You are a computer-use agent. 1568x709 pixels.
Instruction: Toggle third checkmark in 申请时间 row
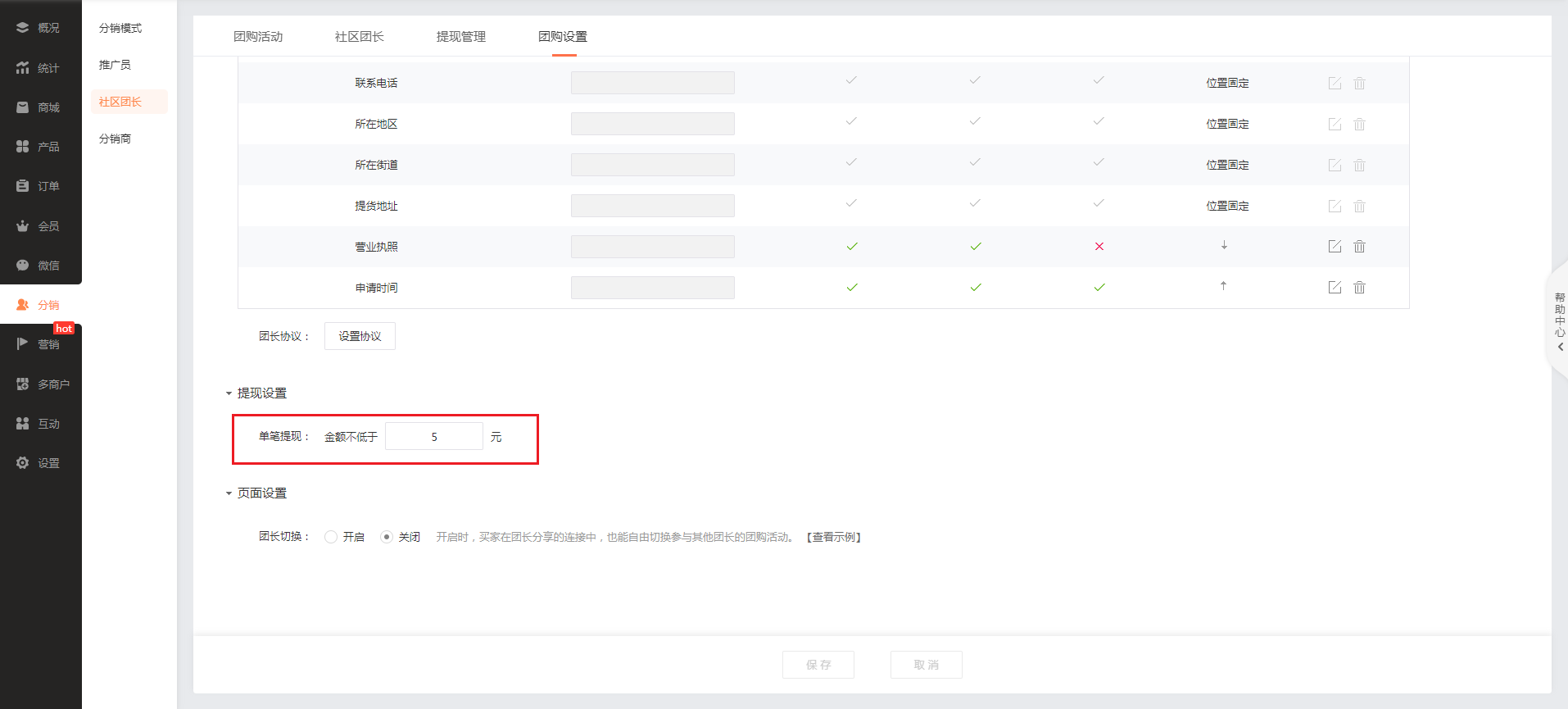pos(1099,287)
